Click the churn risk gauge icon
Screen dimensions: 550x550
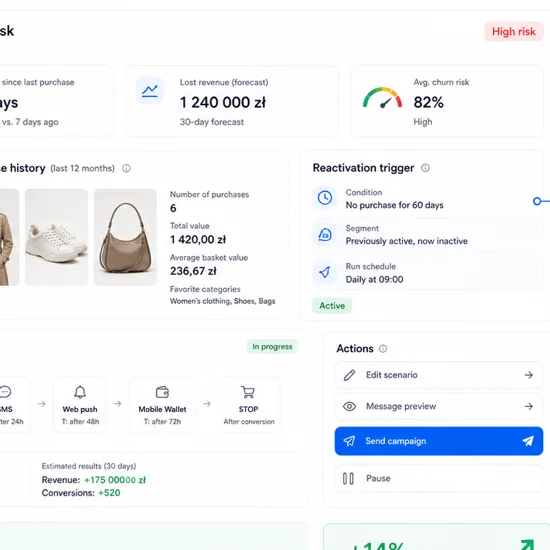[x=382, y=98]
